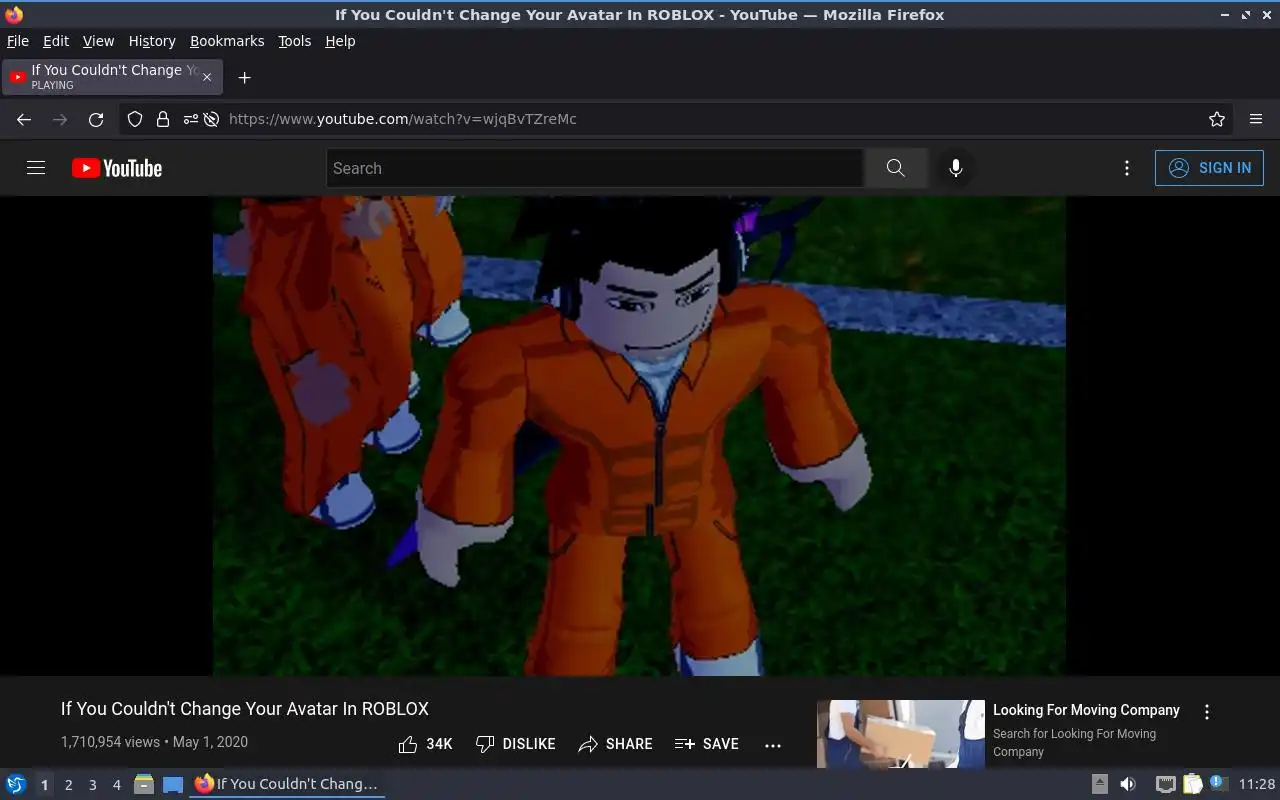The height and width of the screenshot is (800, 1280).
Task: Click the DISLIKE thumbs down button
Action: click(x=515, y=744)
